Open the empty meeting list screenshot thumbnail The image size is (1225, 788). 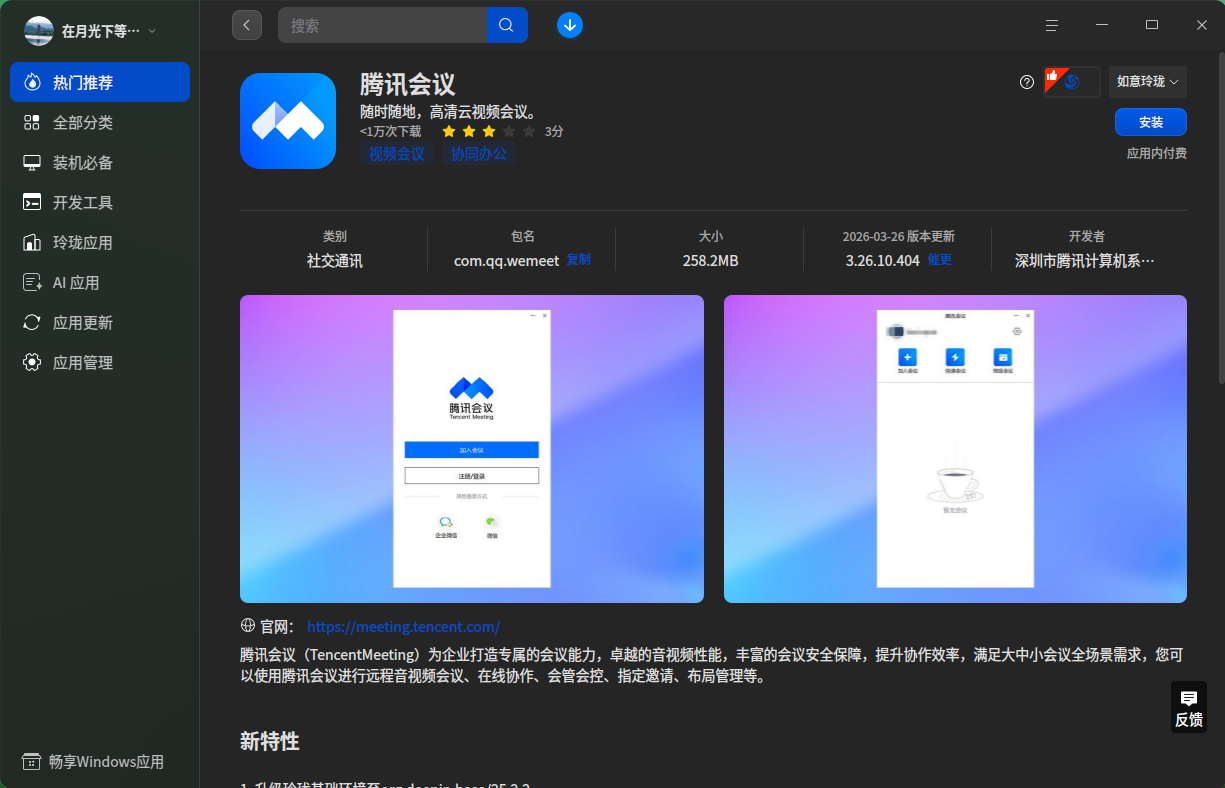(x=955, y=449)
